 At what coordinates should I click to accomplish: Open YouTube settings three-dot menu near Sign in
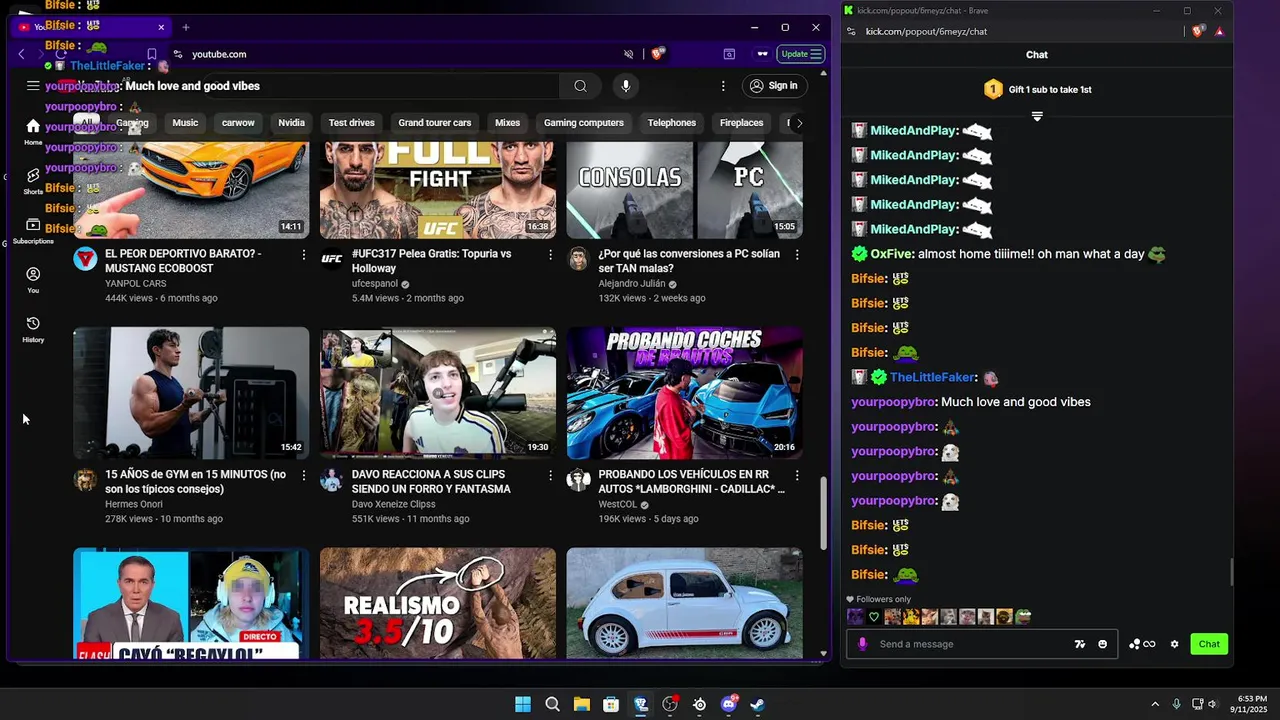click(723, 86)
